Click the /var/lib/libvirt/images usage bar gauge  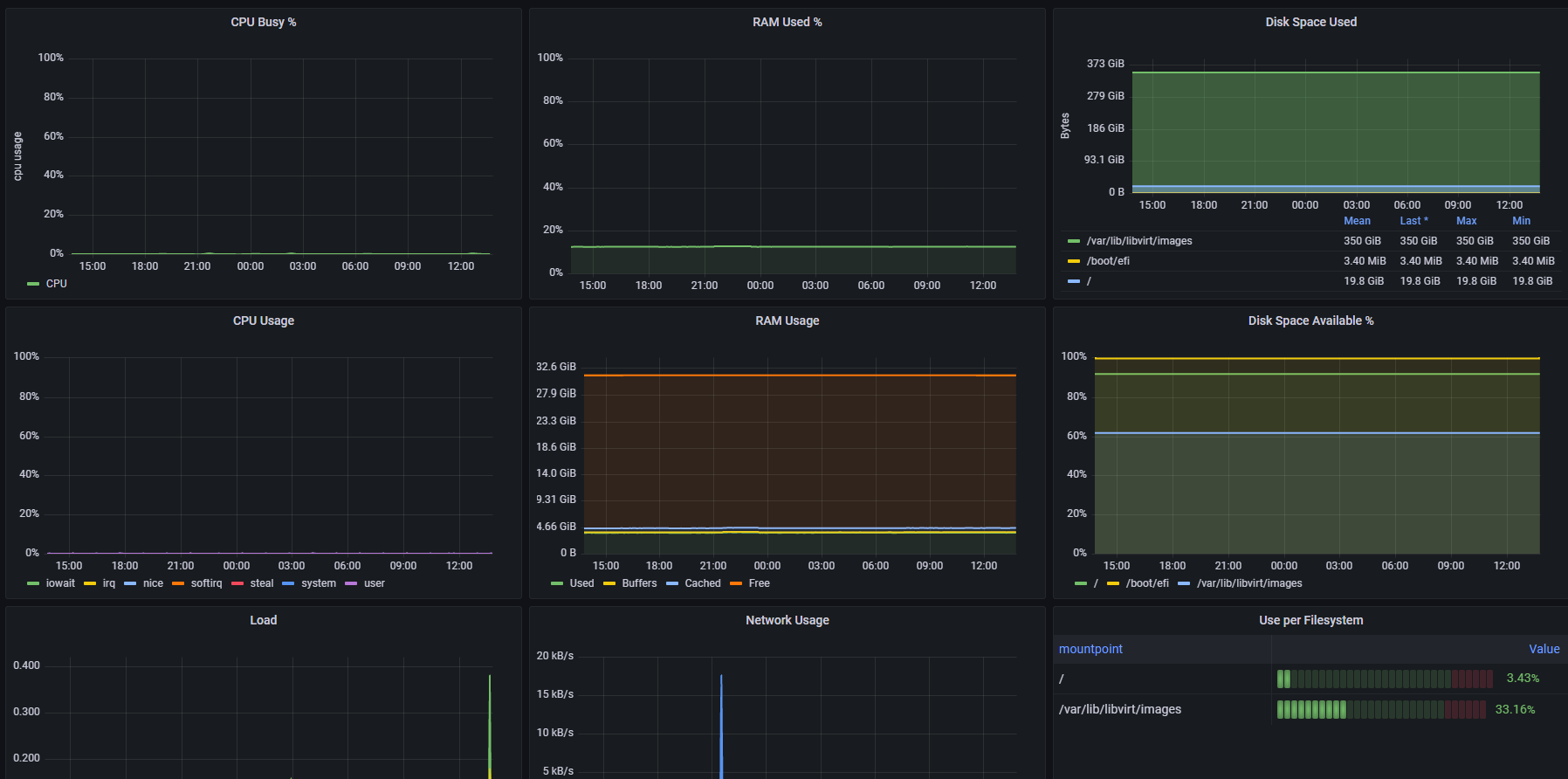click(x=1380, y=709)
